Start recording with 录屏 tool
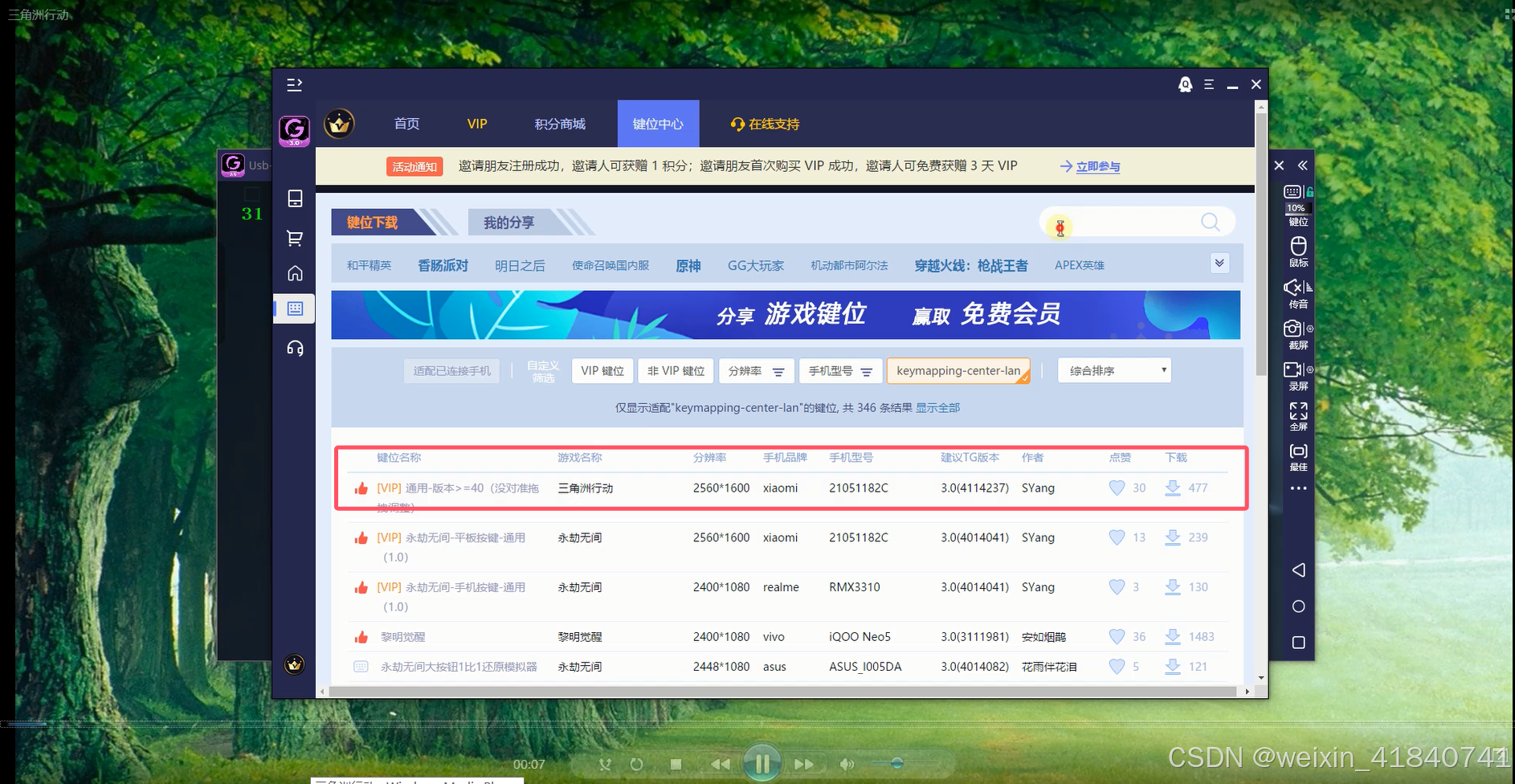 tap(1292, 370)
